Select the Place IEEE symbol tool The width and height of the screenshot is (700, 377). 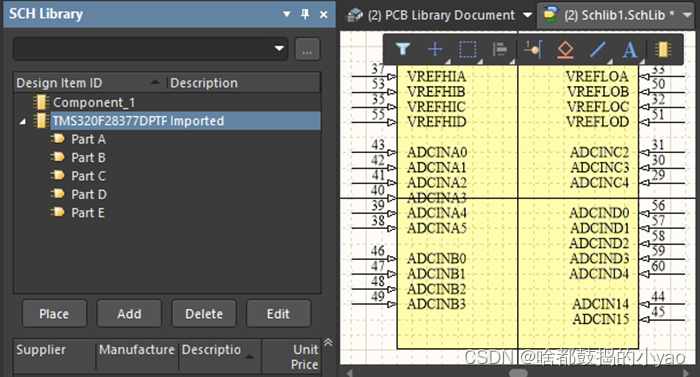[x=565, y=49]
